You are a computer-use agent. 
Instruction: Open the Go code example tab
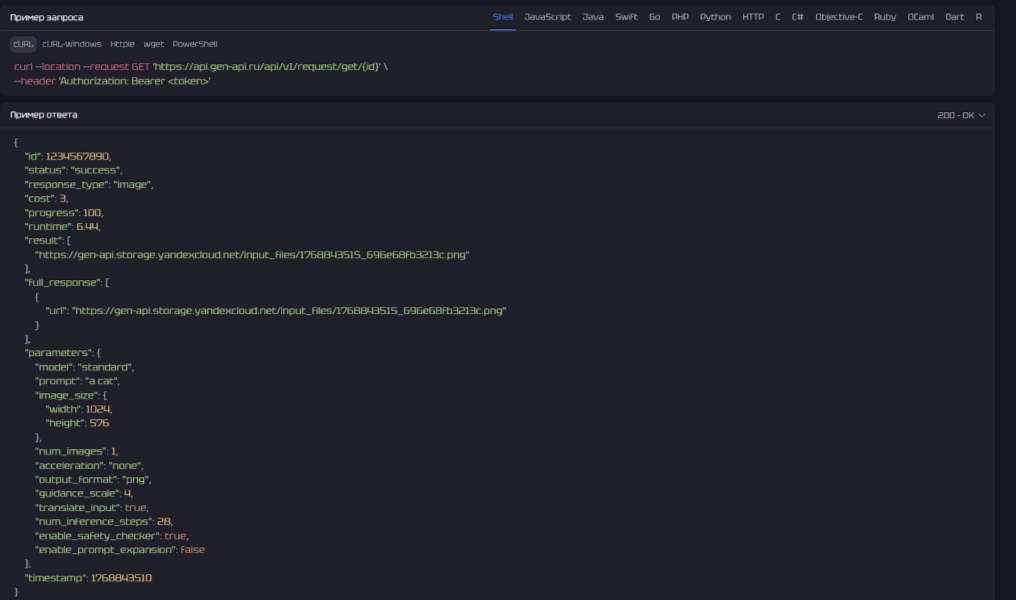654,17
